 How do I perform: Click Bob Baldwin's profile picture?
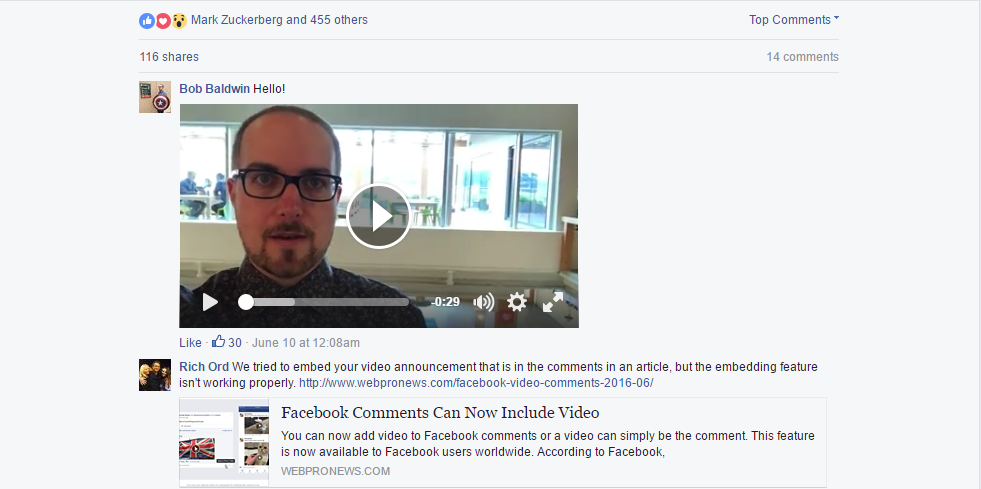coord(155,97)
